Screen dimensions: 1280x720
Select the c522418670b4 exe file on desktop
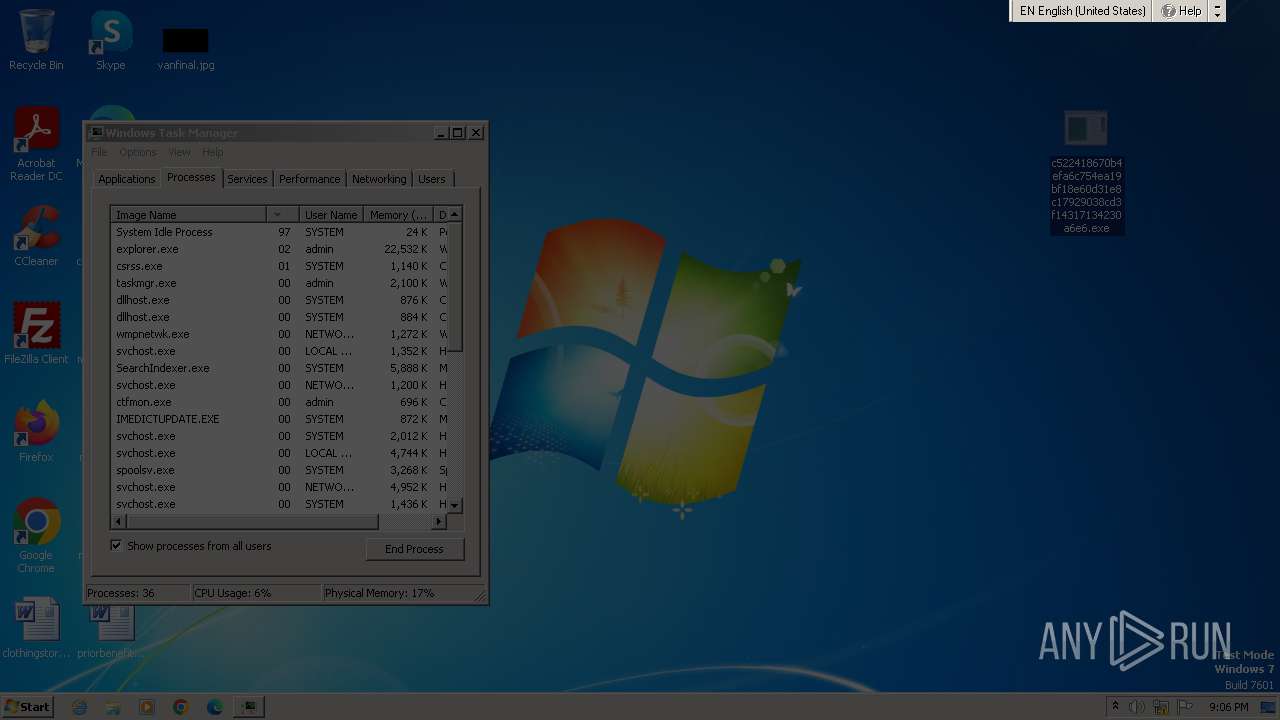pos(1086,172)
